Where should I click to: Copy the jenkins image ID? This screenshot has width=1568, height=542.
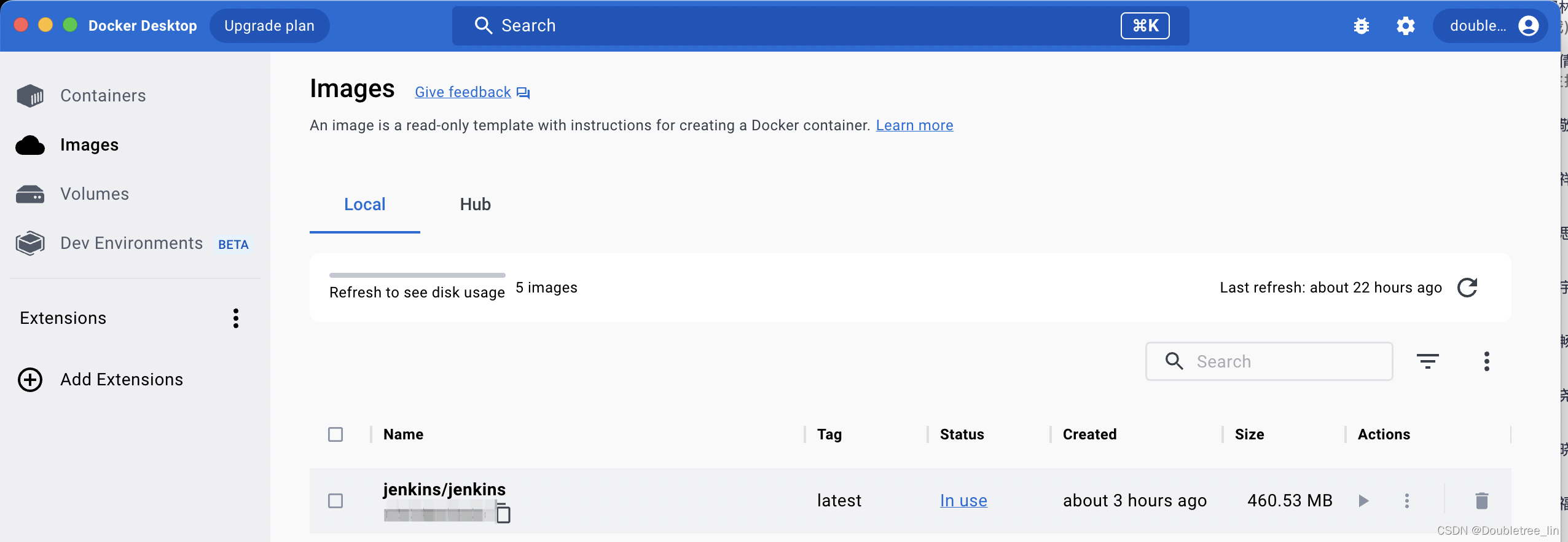point(503,514)
